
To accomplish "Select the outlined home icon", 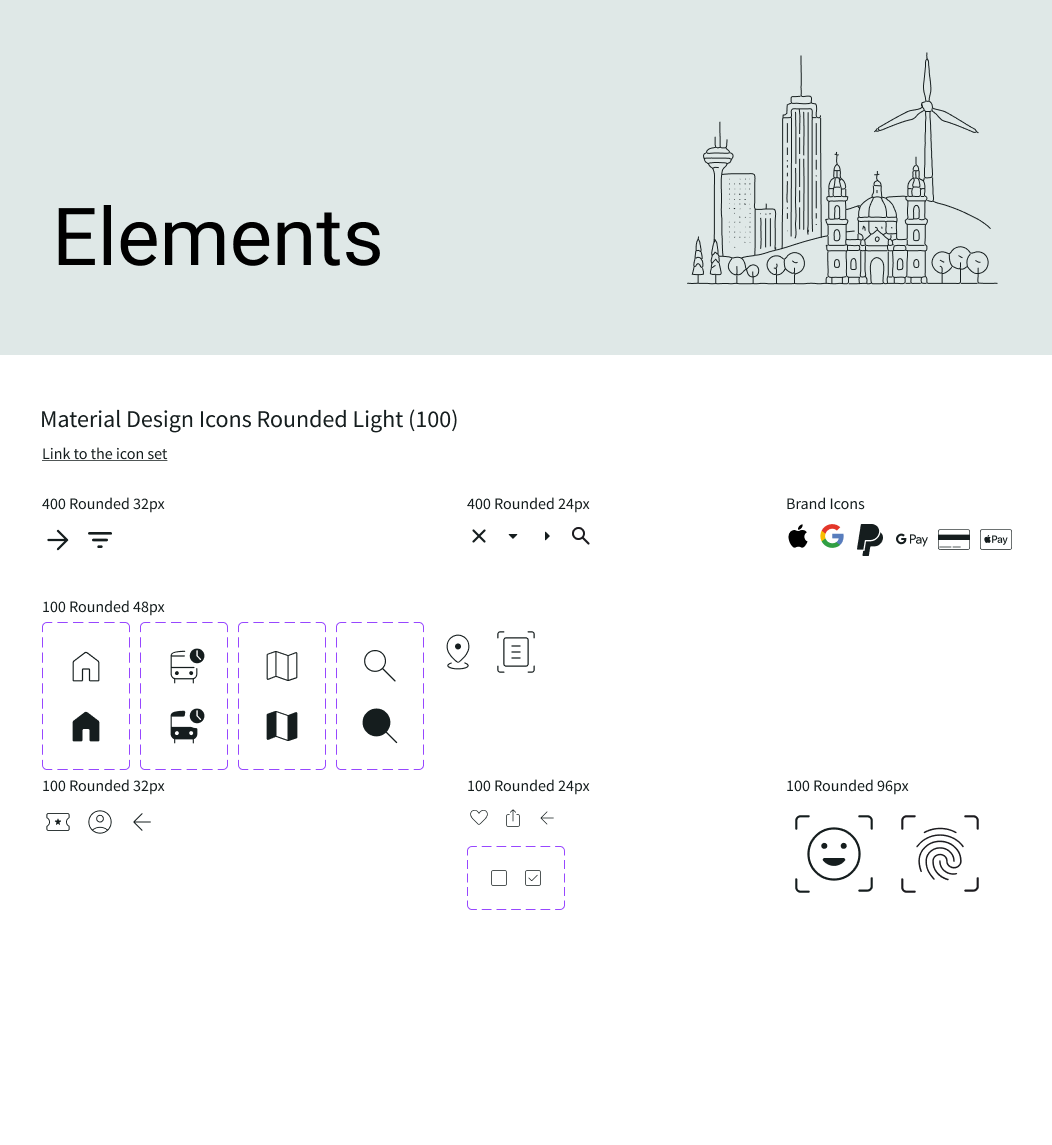I will (x=86, y=665).
